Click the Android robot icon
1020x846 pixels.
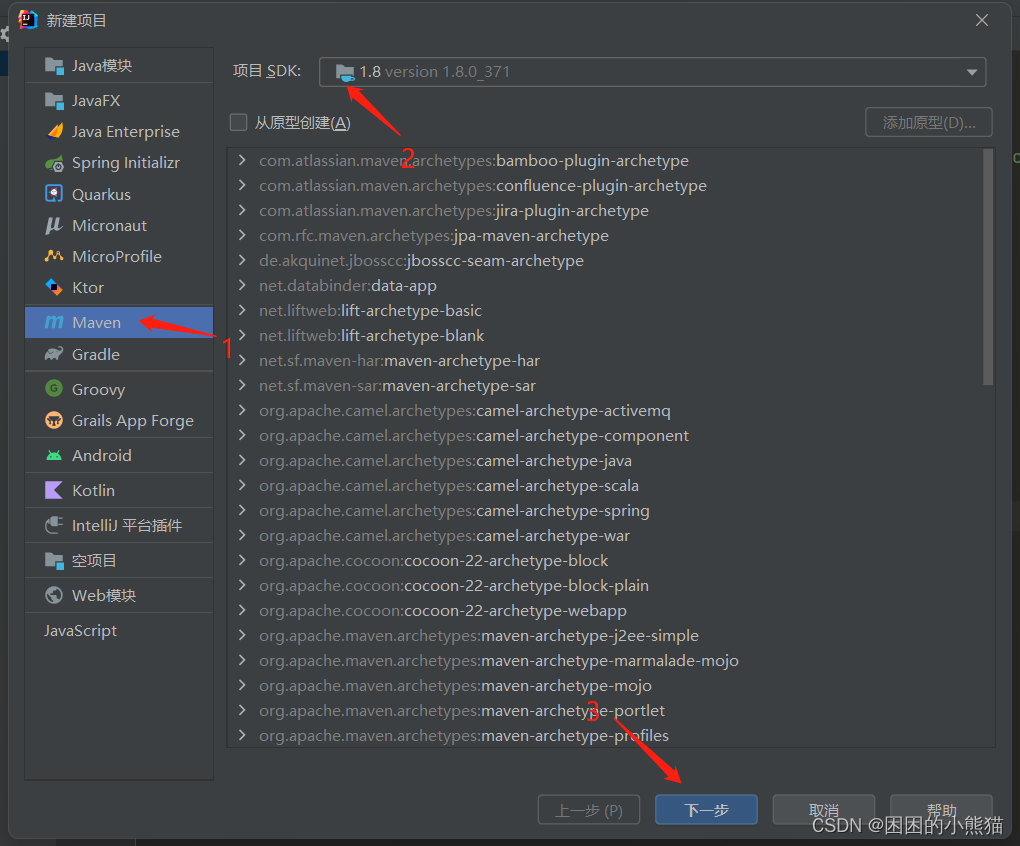[x=54, y=455]
